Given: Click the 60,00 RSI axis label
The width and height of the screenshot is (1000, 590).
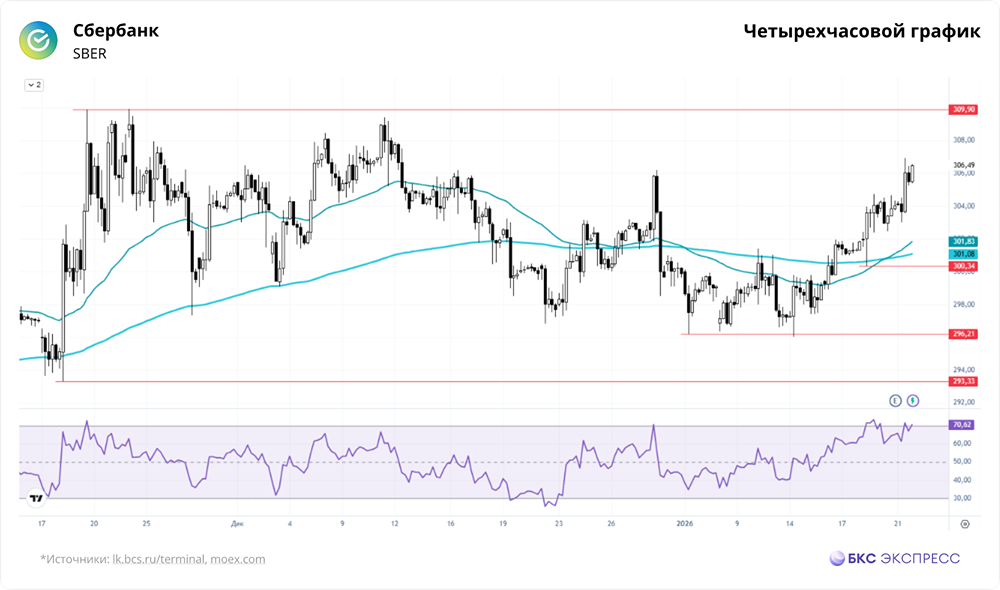Looking at the screenshot, I should [962, 443].
